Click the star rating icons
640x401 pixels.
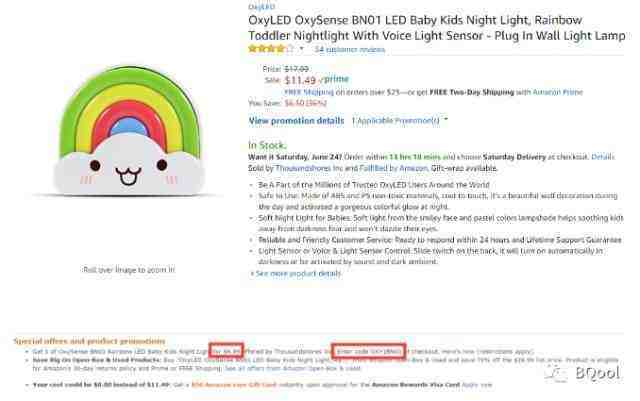click(x=271, y=49)
